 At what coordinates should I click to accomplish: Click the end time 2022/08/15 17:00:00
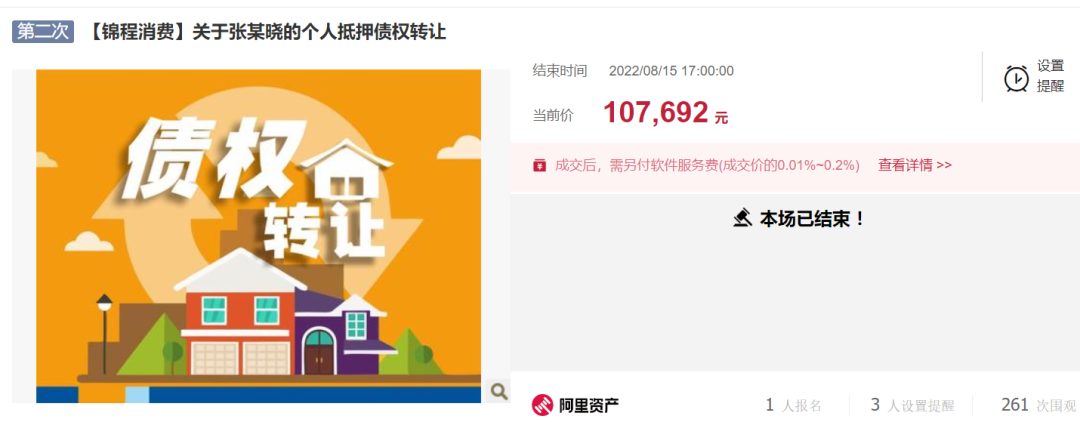click(672, 71)
